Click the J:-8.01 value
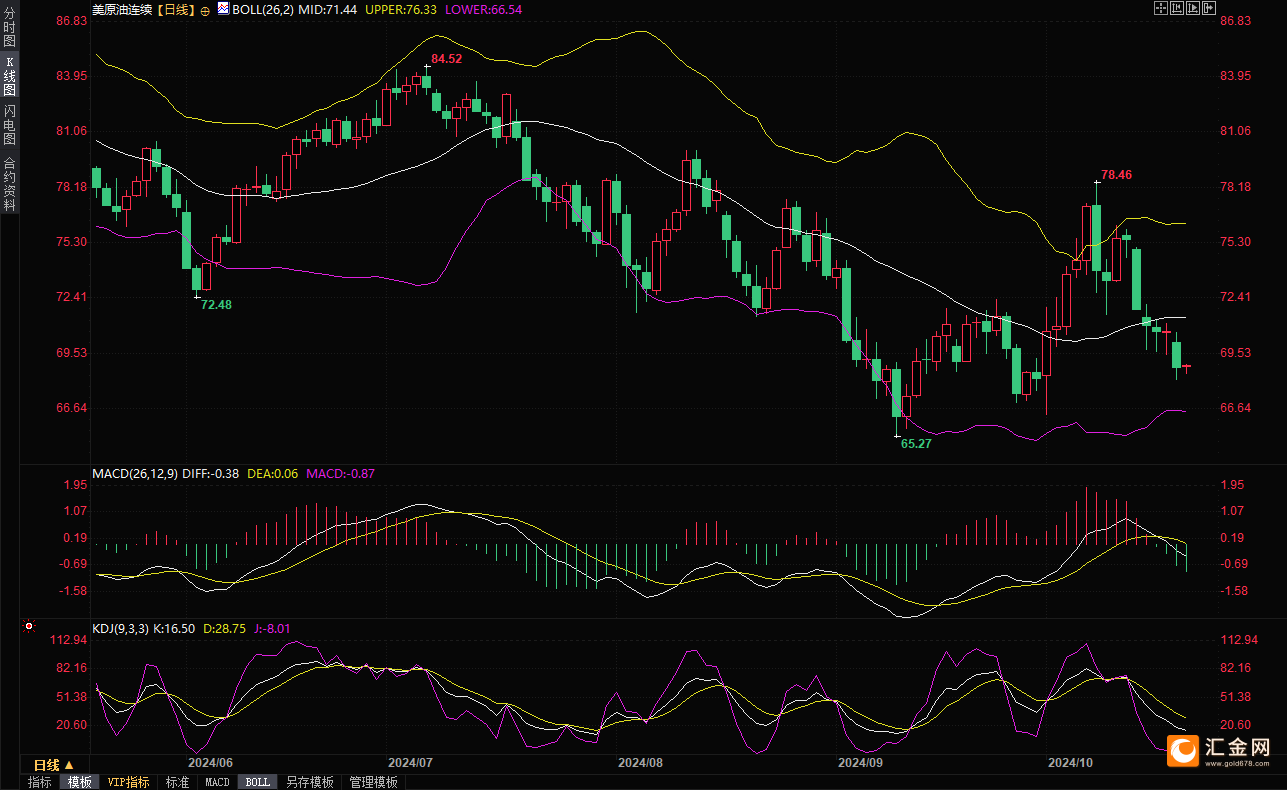Viewport: 1287px width, 790px height. (271, 629)
